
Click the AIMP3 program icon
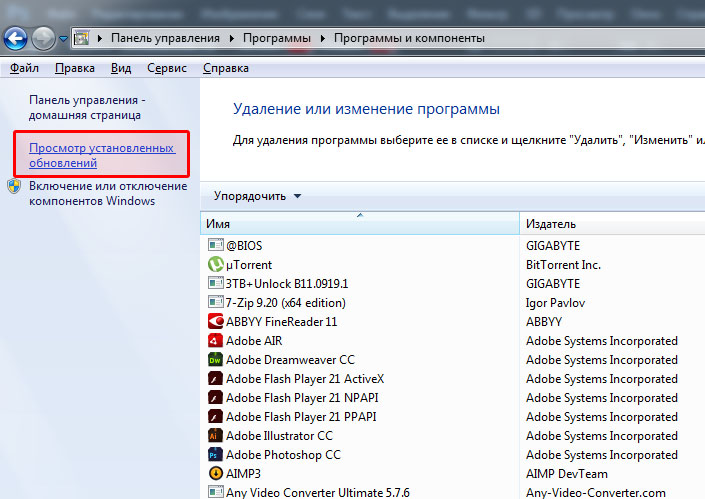click(216, 473)
